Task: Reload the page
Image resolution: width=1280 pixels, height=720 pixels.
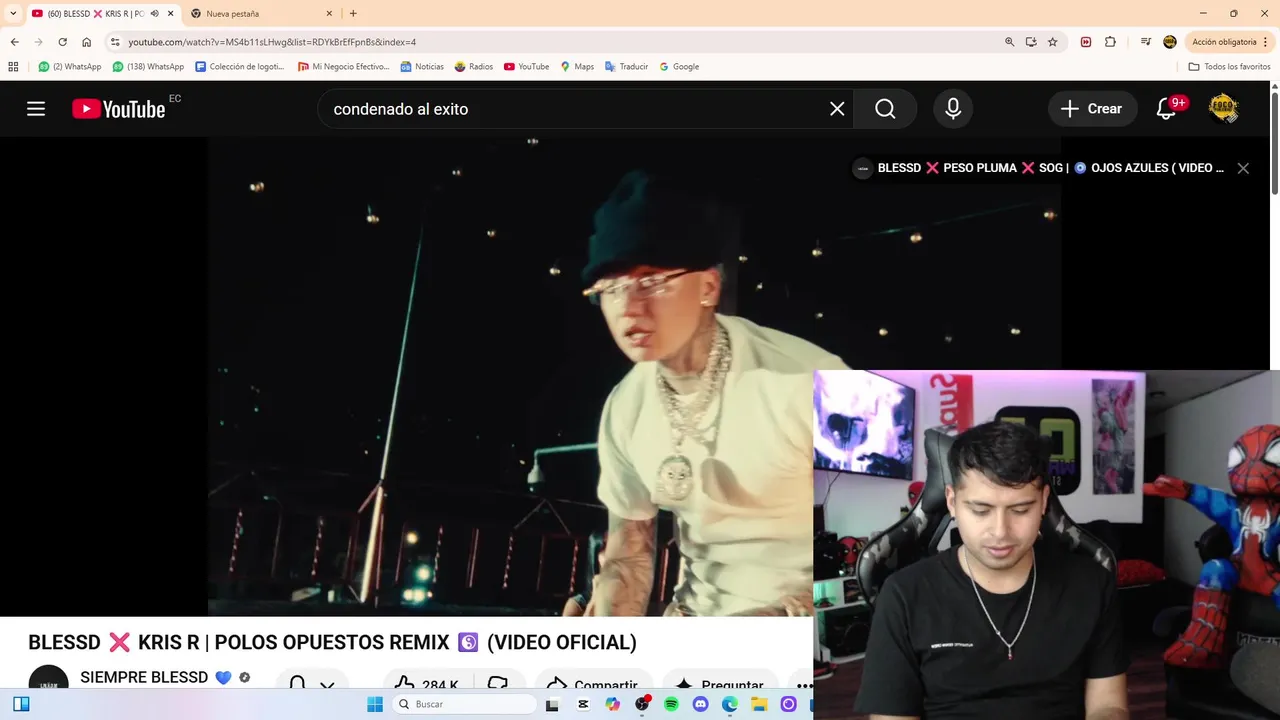Action: coord(62,42)
